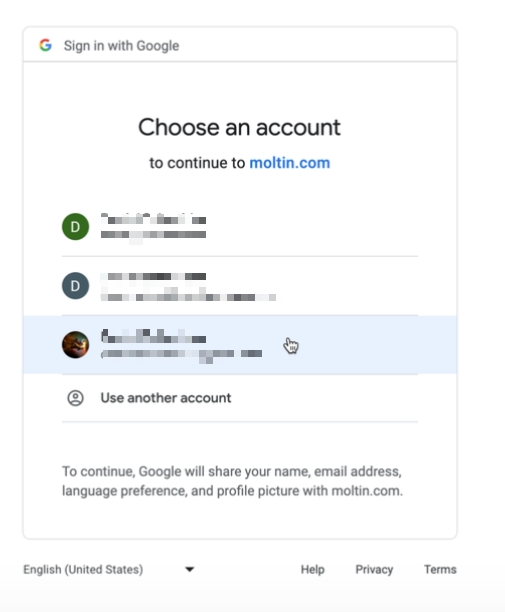Click the blurred email of the second account
The image size is (505, 612).
(188, 295)
